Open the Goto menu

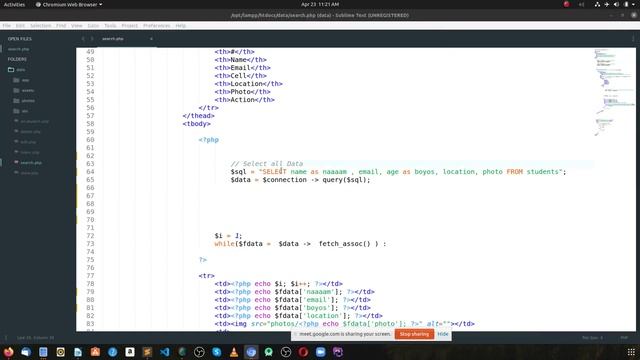[x=93, y=25]
